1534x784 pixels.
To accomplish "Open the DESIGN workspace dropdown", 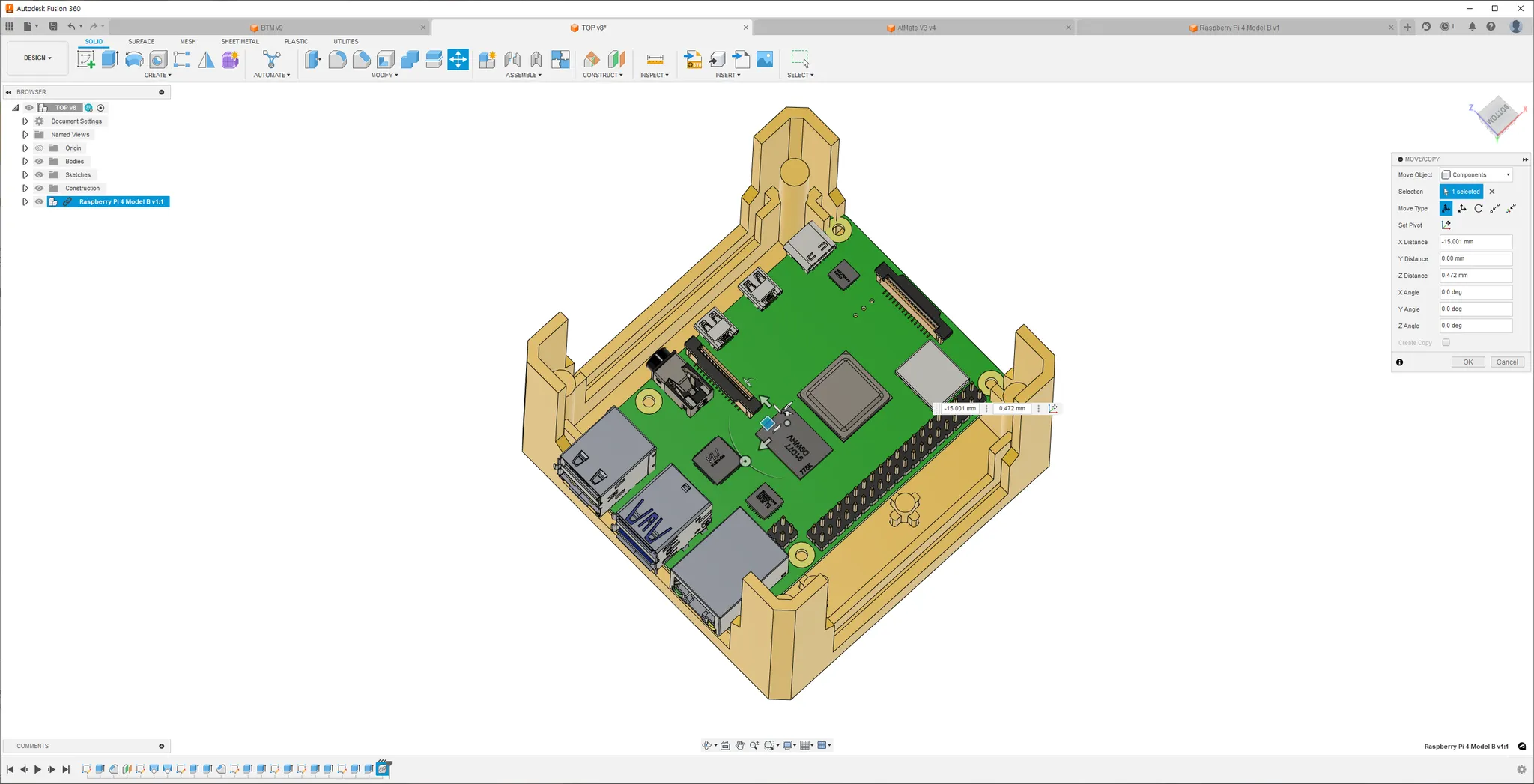I will click(37, 58).
